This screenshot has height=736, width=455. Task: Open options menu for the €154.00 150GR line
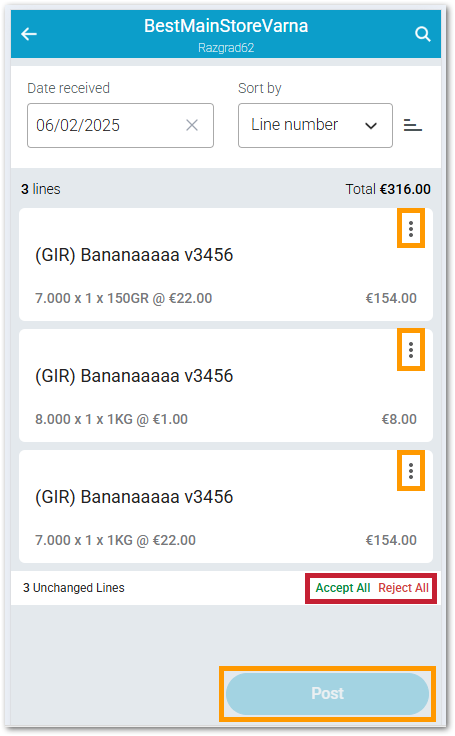pos(411,229)
